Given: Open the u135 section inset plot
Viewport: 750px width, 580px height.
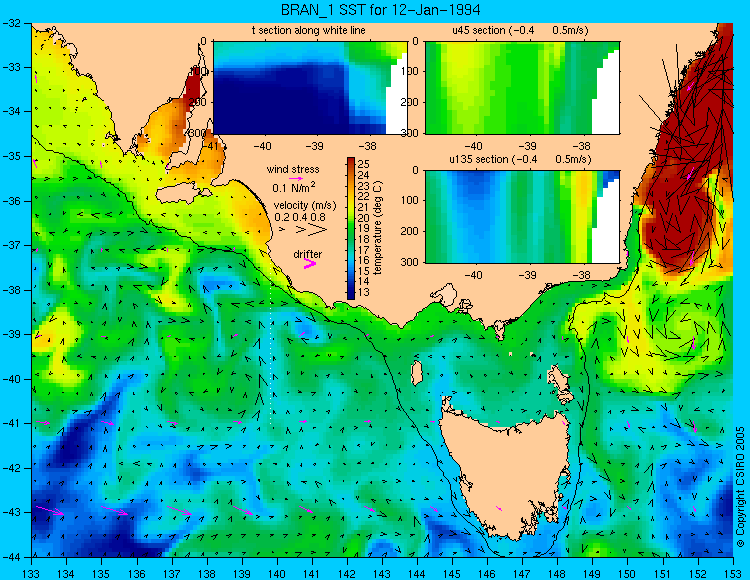Looking at the screenshot, I should coord(522,217).
